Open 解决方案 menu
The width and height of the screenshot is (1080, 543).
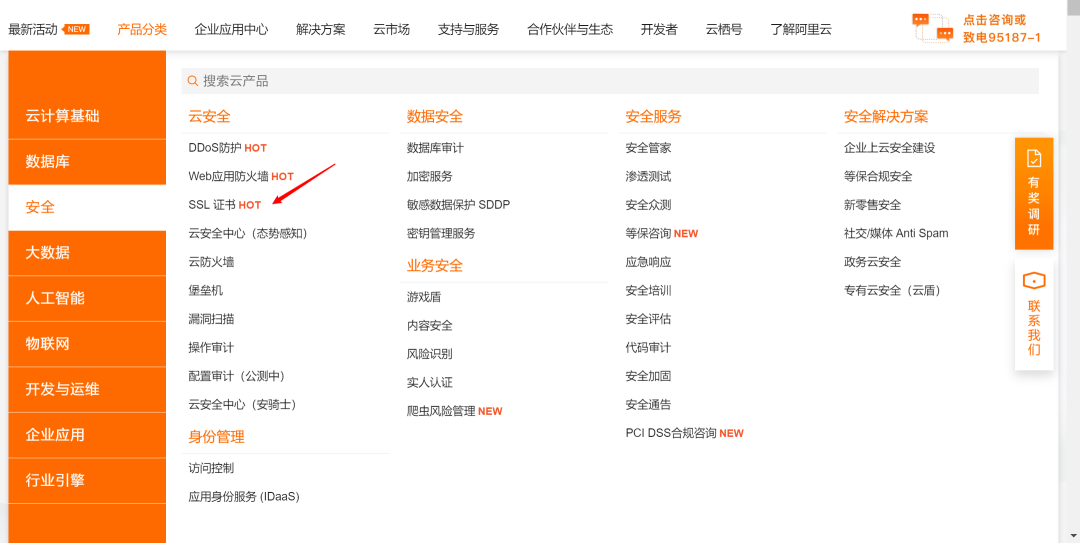pyautogui.click(x=321, y=30)
